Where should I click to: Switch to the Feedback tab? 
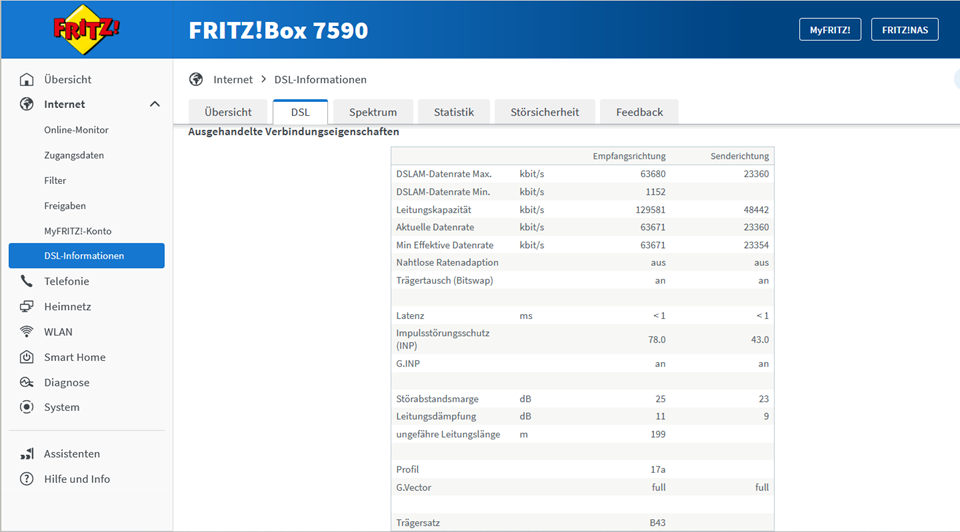(x=639, y=112)
